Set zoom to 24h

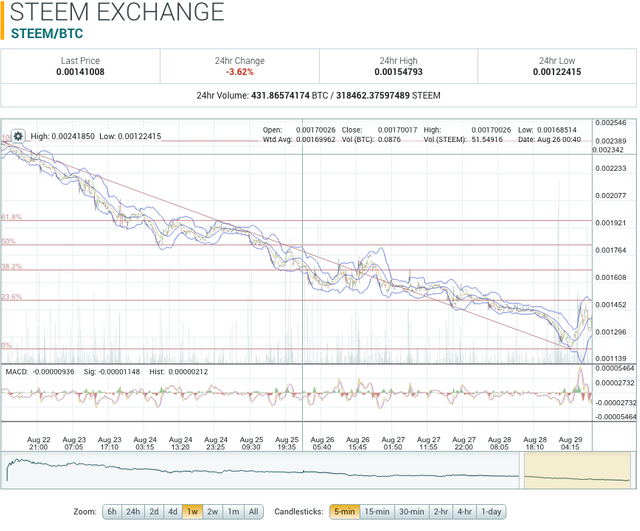click(x=133, y=512)
